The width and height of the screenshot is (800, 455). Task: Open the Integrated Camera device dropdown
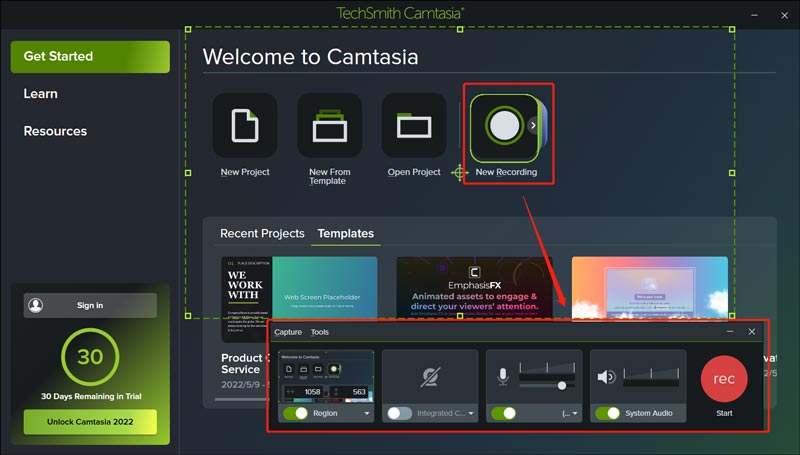(470, 413)
